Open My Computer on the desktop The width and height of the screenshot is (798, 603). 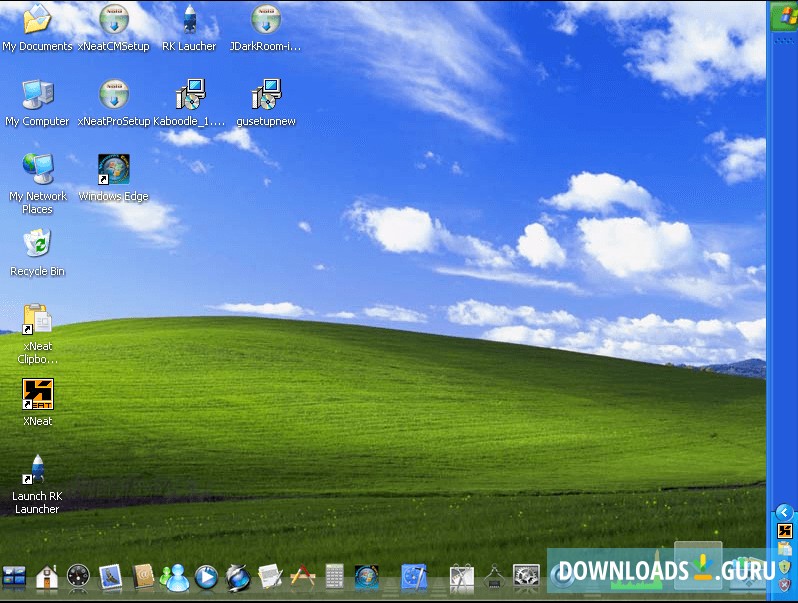pos(37,95)
